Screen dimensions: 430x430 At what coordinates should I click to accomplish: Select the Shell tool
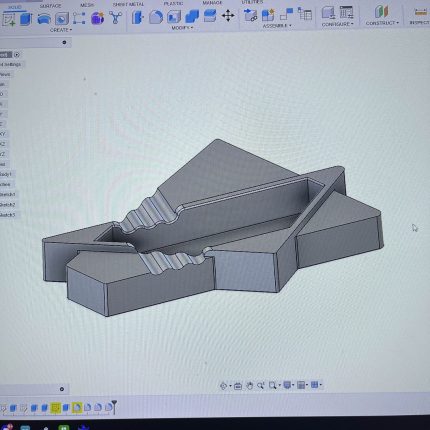[x=174, y=16]
